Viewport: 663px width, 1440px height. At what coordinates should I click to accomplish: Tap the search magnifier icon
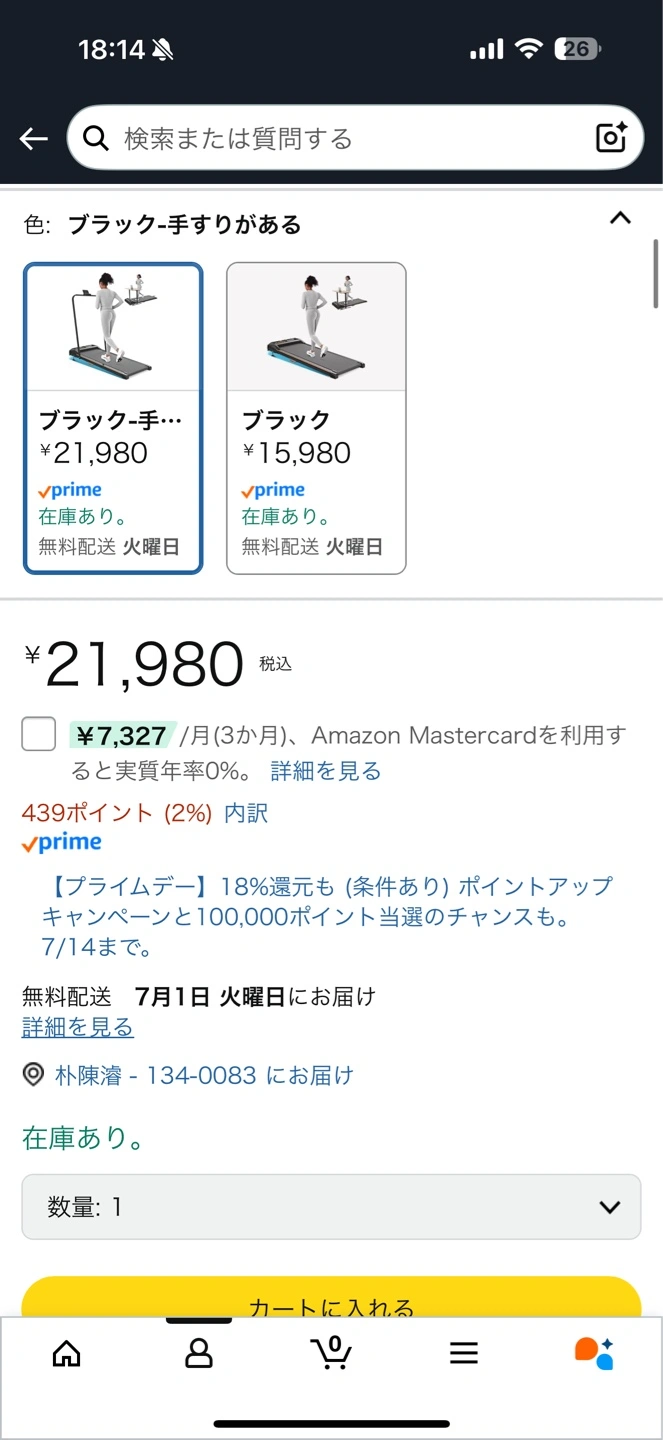(96, 138)
